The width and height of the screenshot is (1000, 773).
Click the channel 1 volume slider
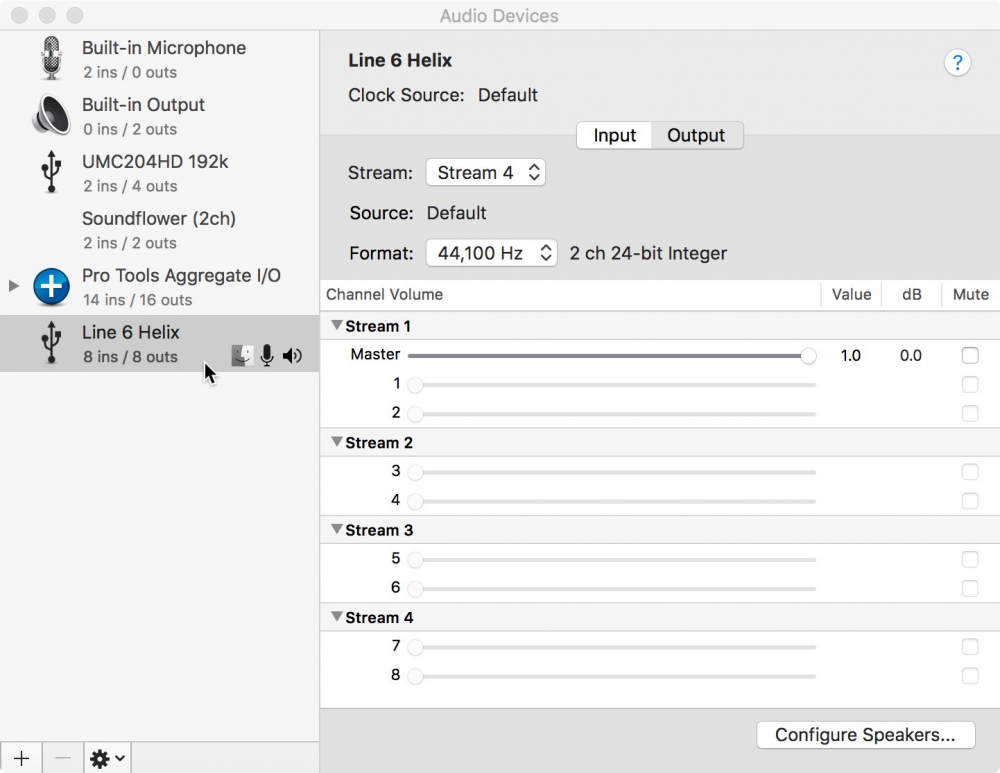pos(612,385)
